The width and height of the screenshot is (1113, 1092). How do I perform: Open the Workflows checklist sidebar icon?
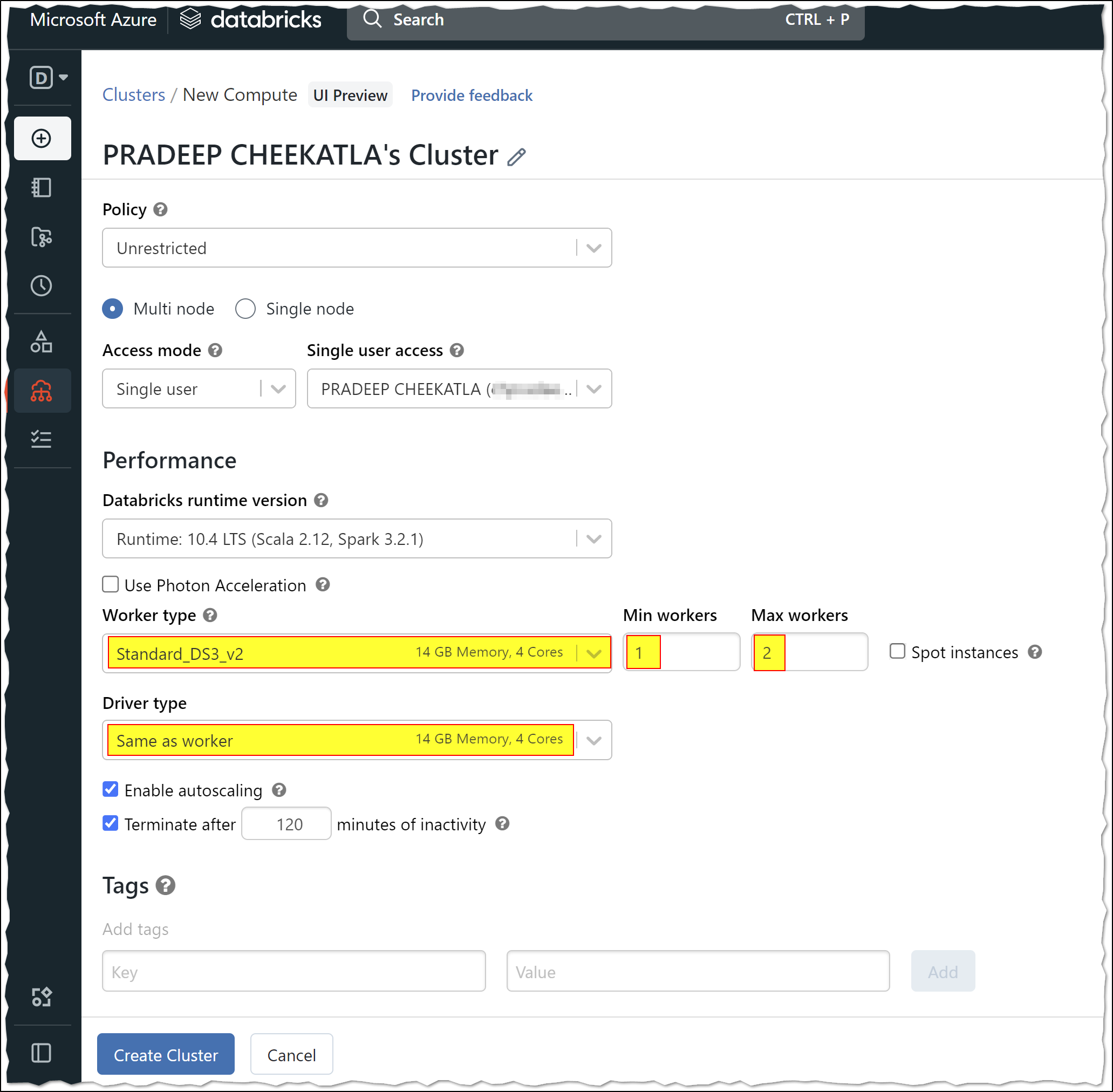pyautogui.click(x=42, y=439)
